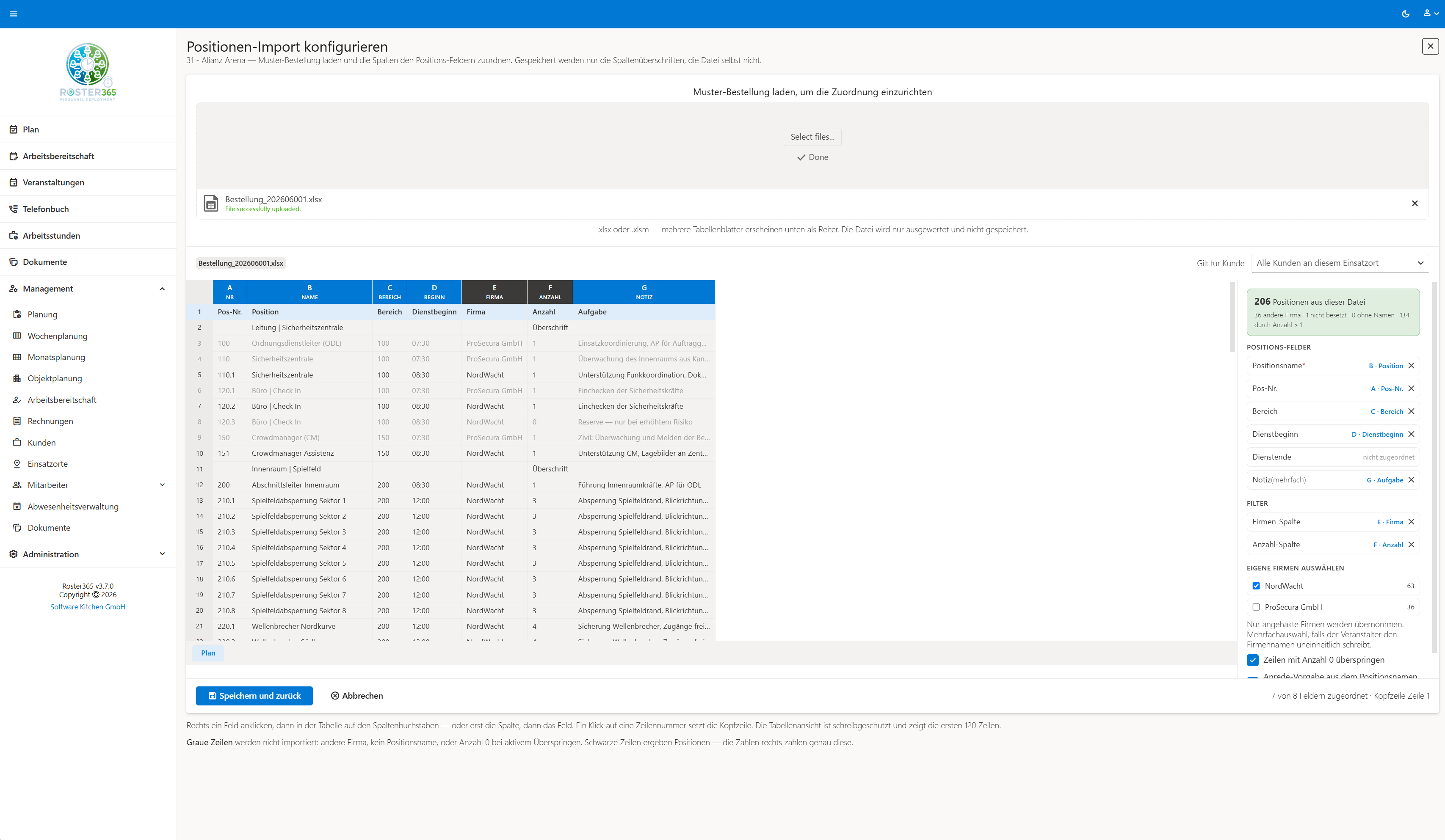This screenshot has height=840, width=1445.
Task: Select column C BEREICH header
Action: coord(390,292)
